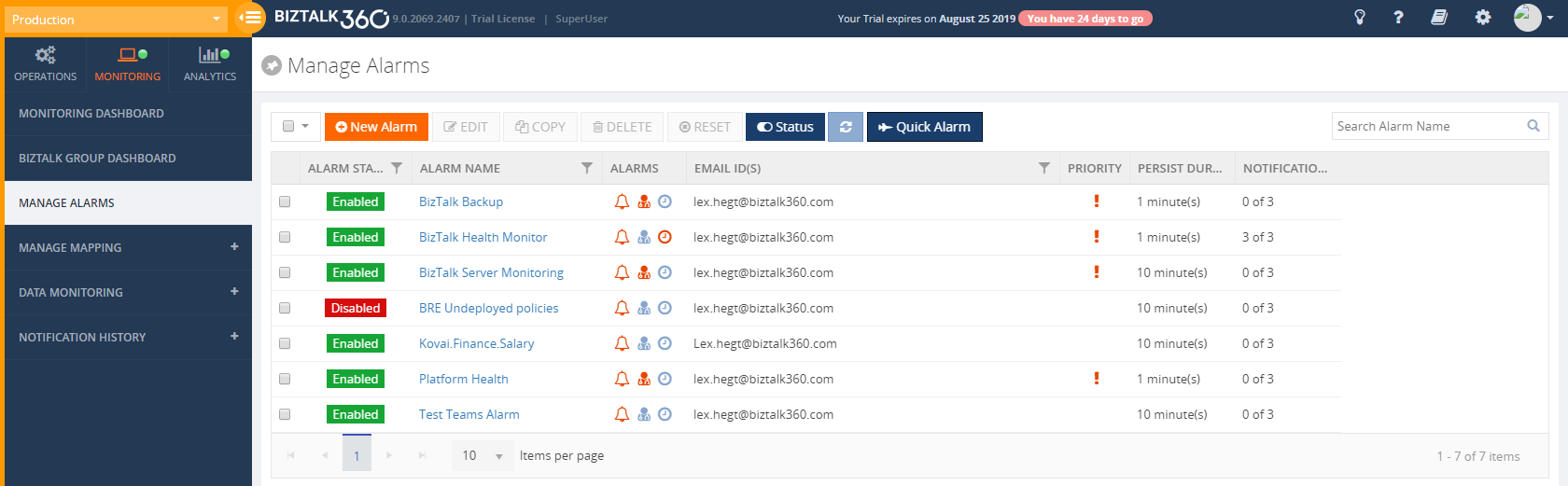Image resolution: width=1568 pixels, height=486 pixels.
Task: Click the lightbulb tips icon in header
Action: tap(1360, 18)
